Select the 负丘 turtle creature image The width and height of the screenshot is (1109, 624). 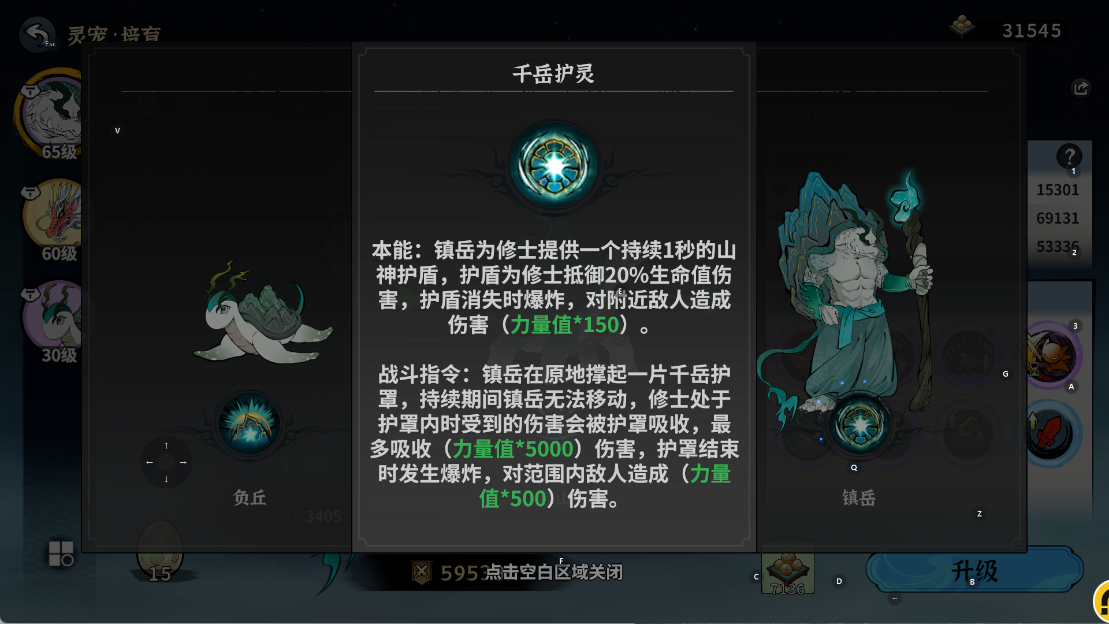262,315
